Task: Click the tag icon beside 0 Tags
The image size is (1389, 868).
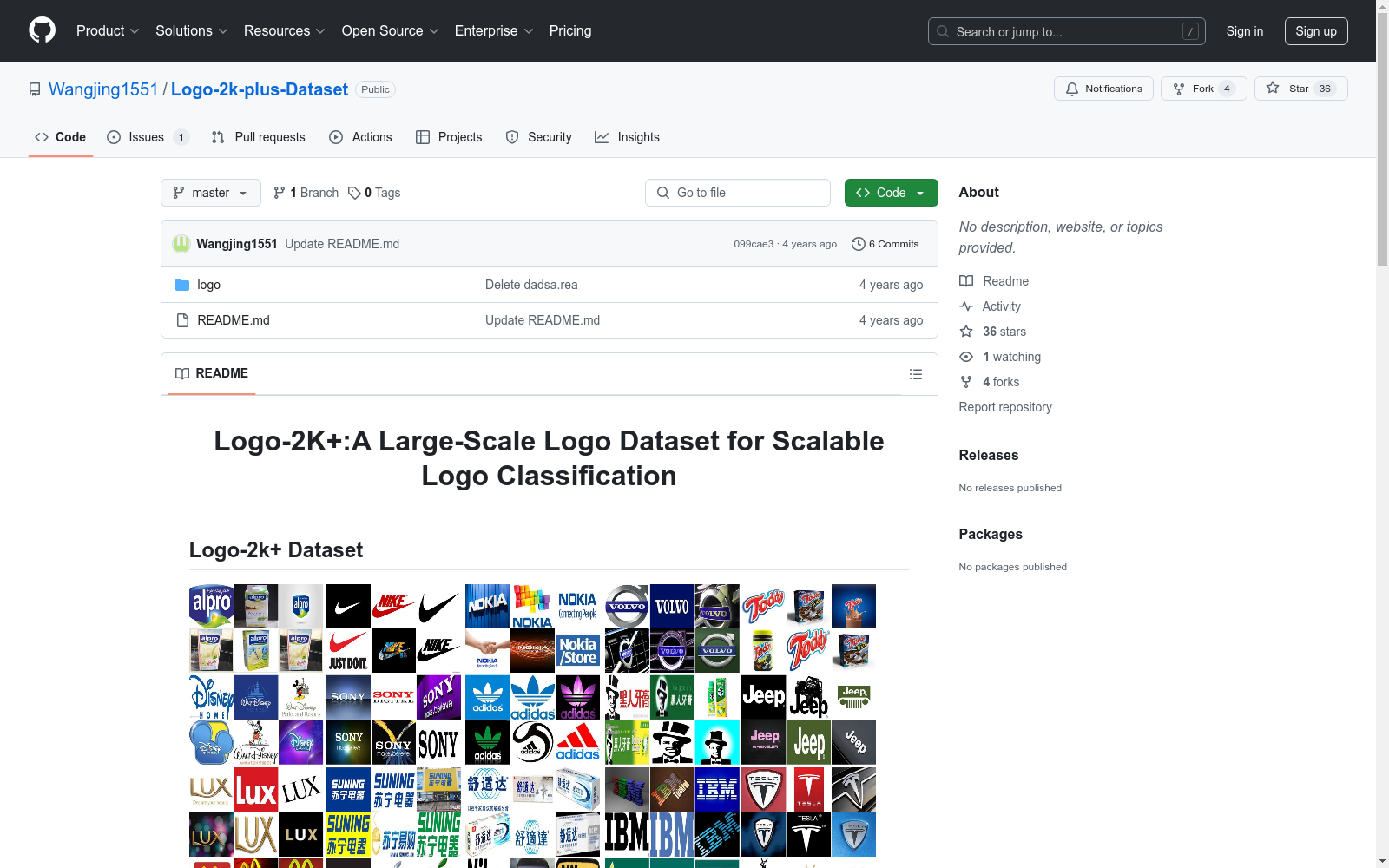Action: click(354, 193)
